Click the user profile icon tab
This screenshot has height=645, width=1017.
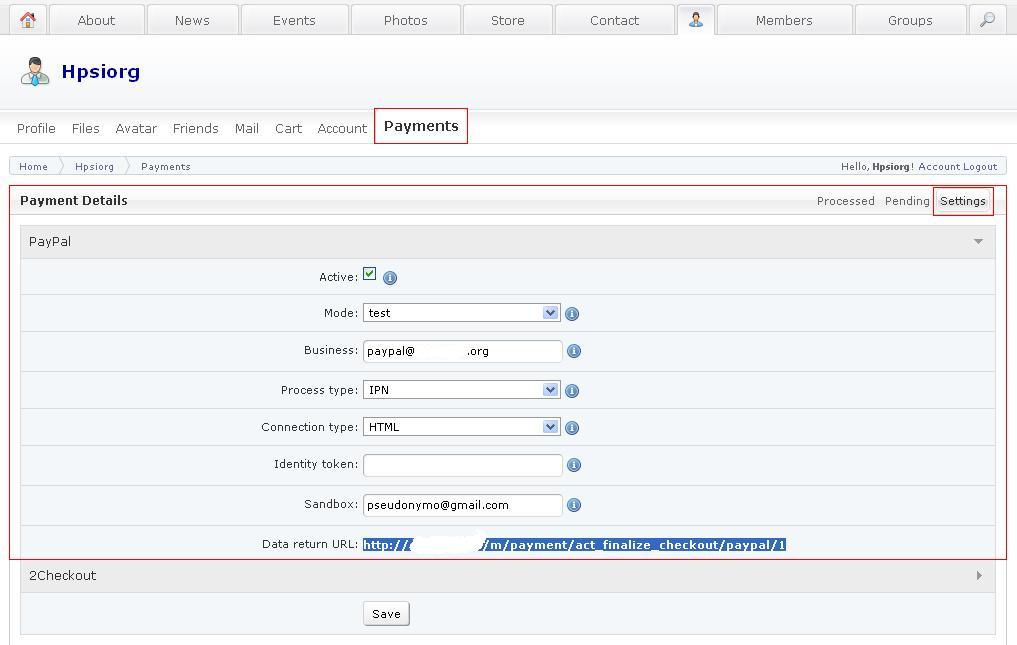pyautogui.click(x=695, y=20)
